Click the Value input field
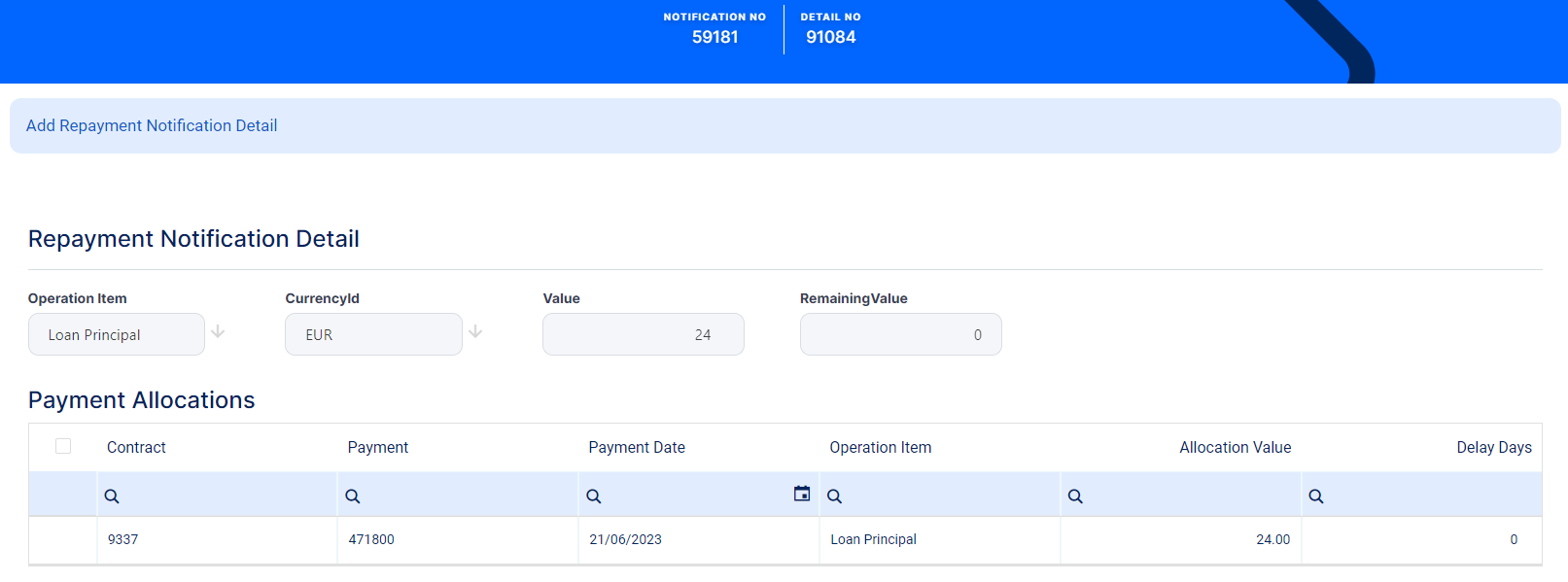 [643, 335]
